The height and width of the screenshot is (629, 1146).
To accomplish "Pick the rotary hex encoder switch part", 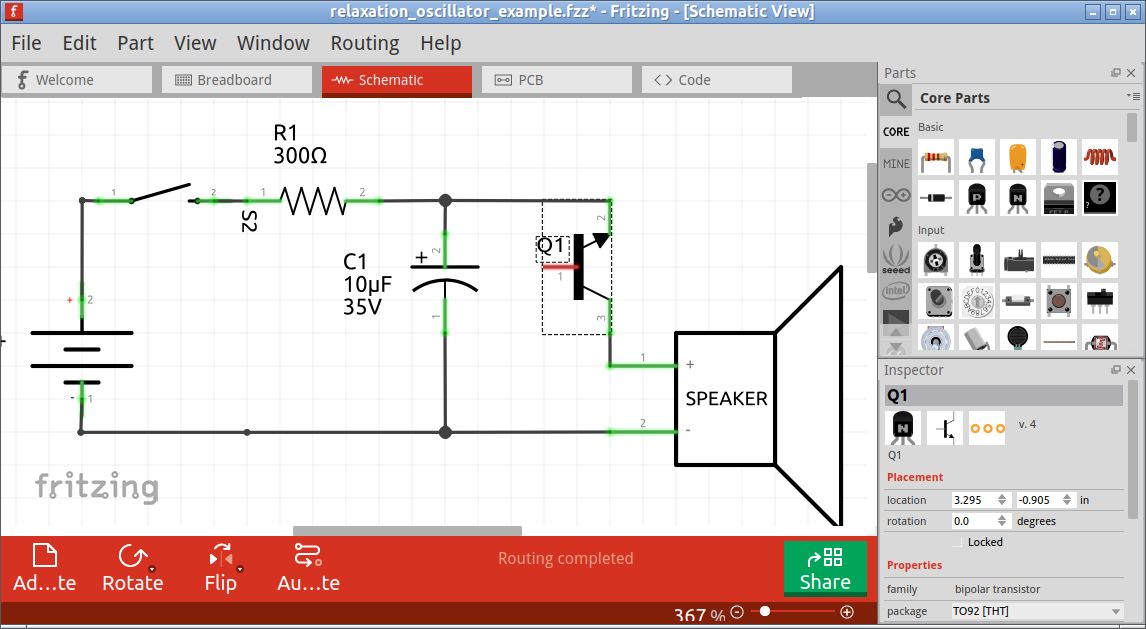I will tap(977, 301).
